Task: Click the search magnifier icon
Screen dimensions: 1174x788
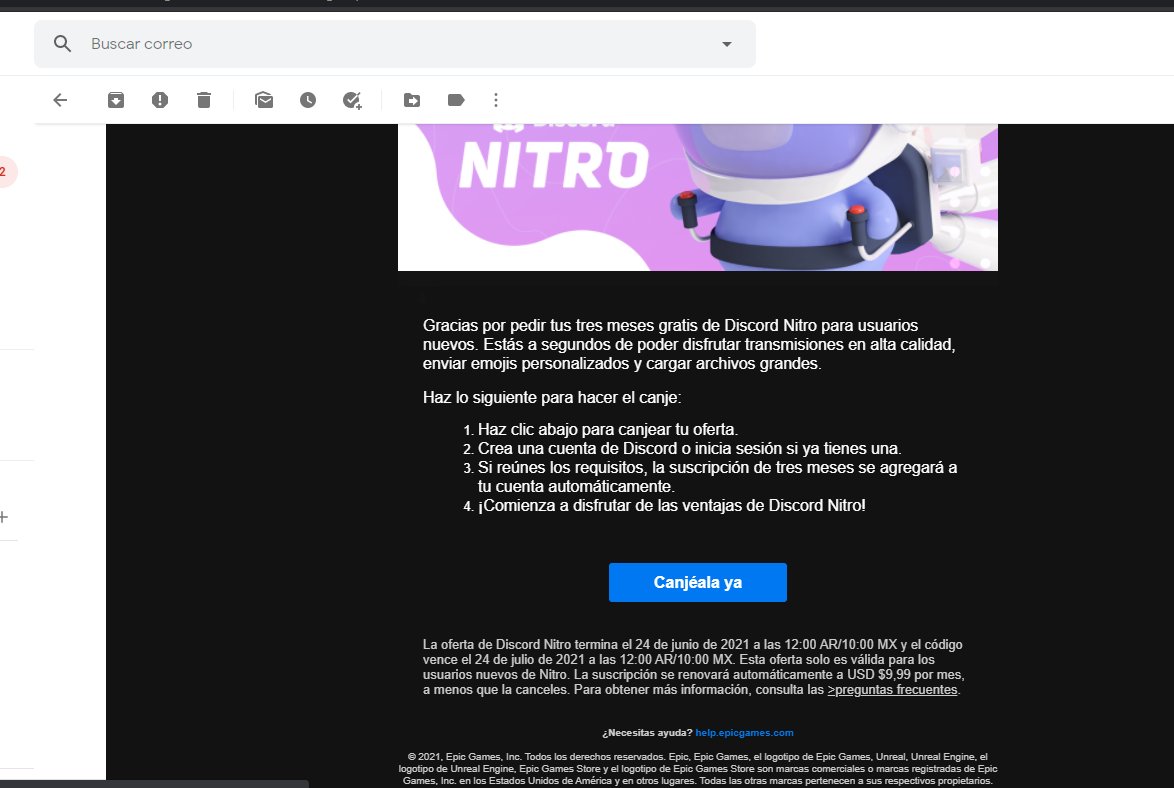Action: (63, 44)
